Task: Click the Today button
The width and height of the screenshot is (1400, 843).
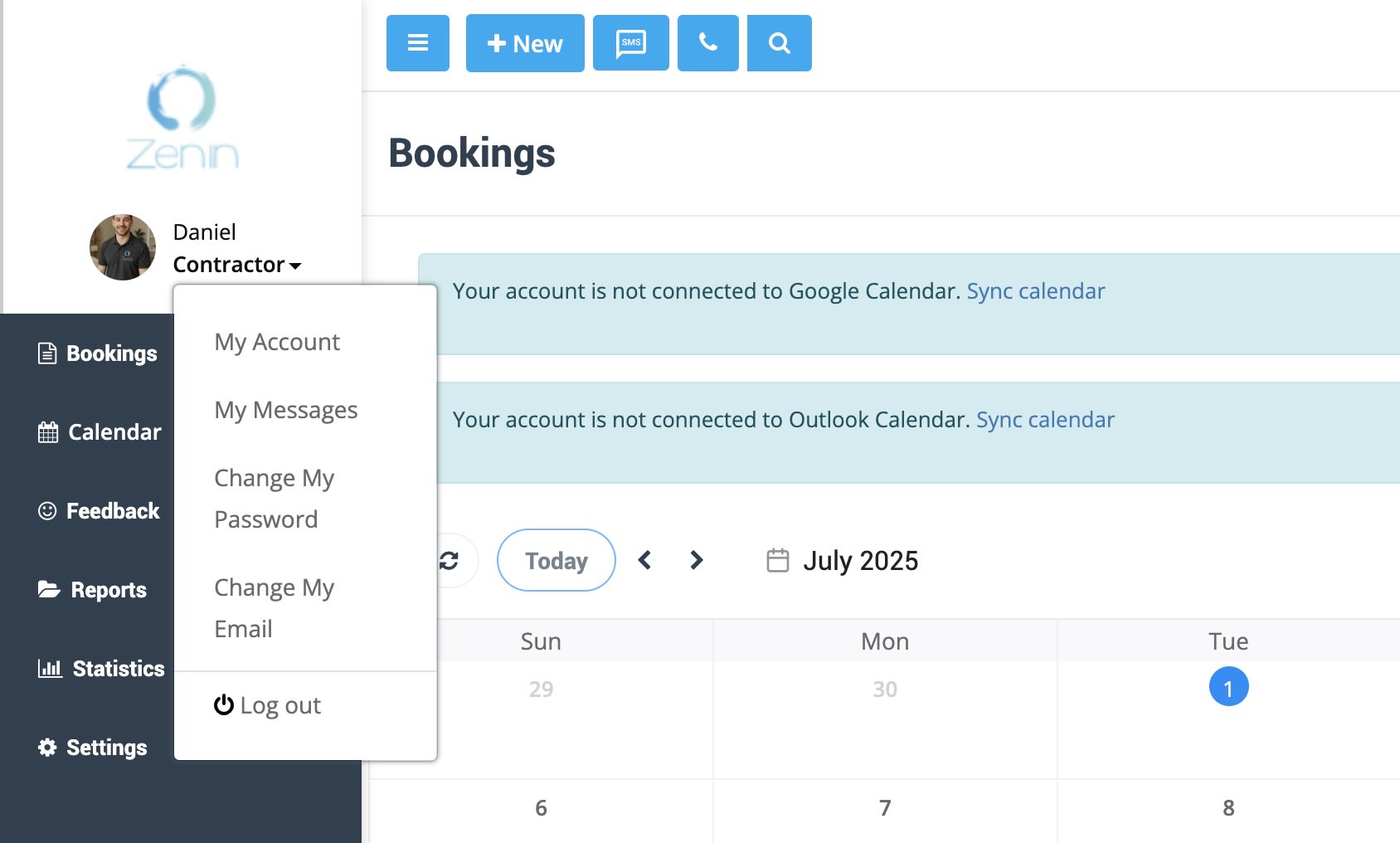Action: coord(556,560)
